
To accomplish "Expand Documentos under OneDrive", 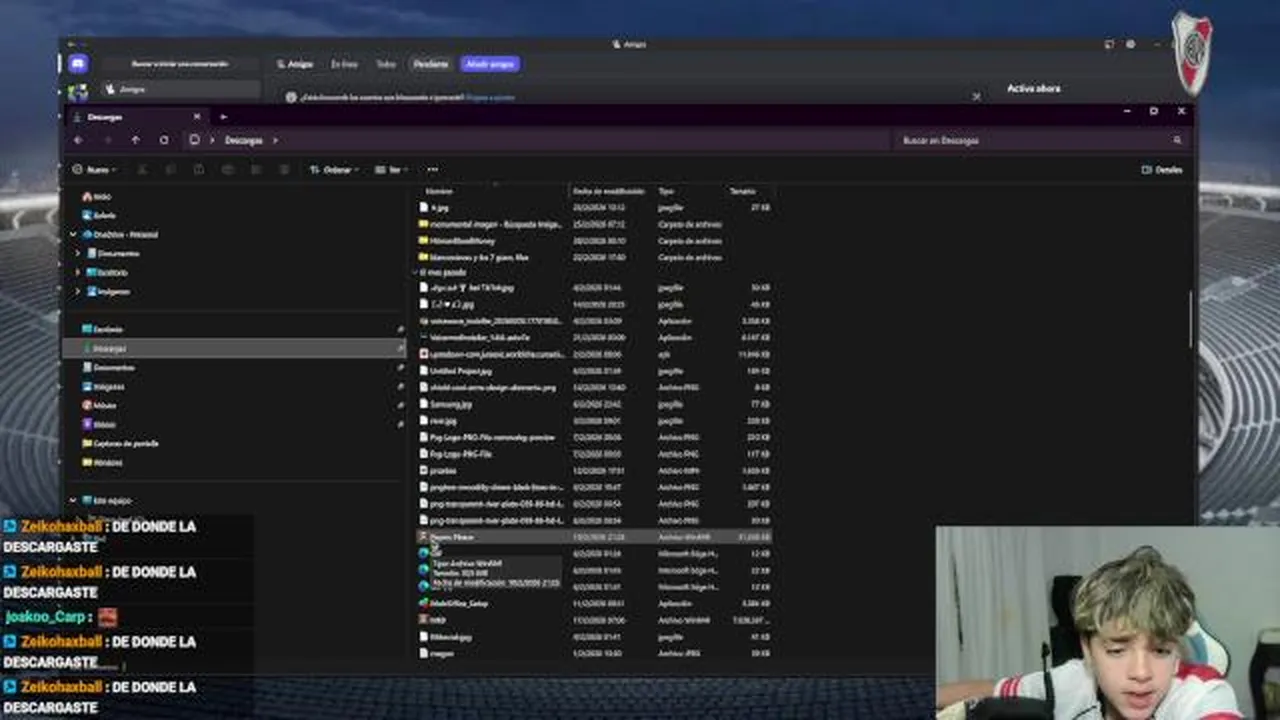I will 78,253.
